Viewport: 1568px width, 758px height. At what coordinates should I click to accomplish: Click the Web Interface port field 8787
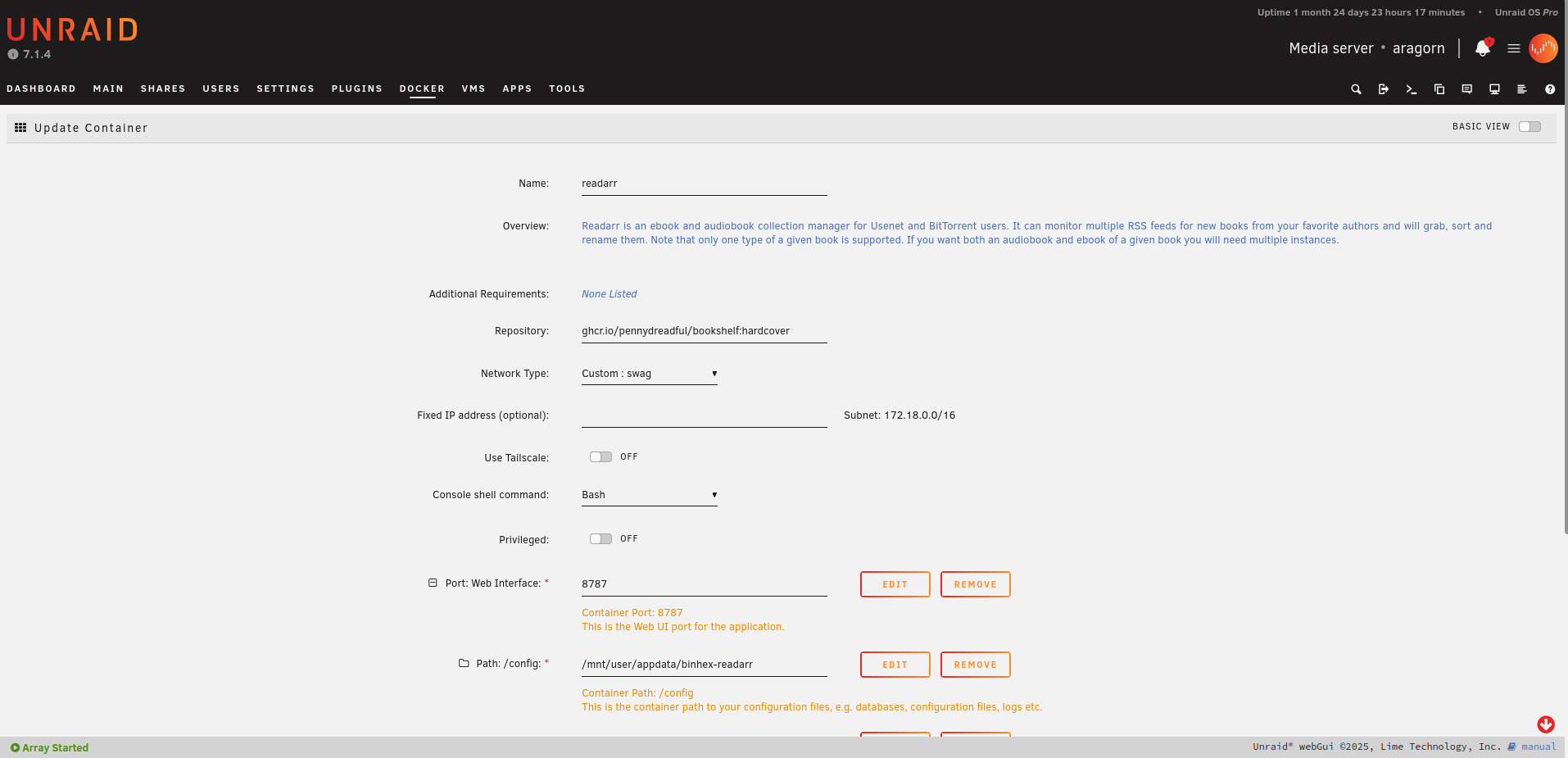click(705, 584)
